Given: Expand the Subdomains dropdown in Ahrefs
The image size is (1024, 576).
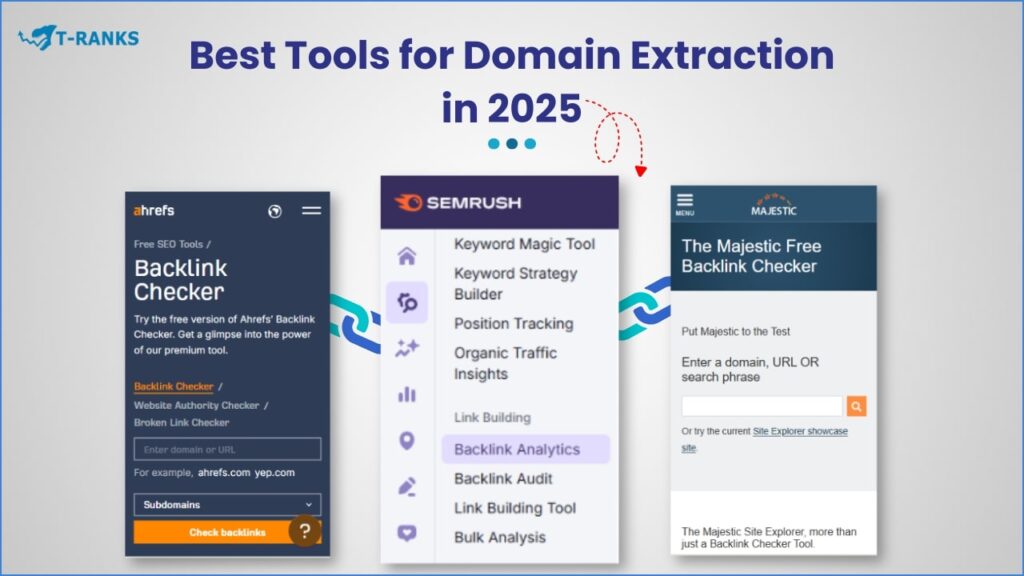Looking at the screenshot, I should point(227,505).
